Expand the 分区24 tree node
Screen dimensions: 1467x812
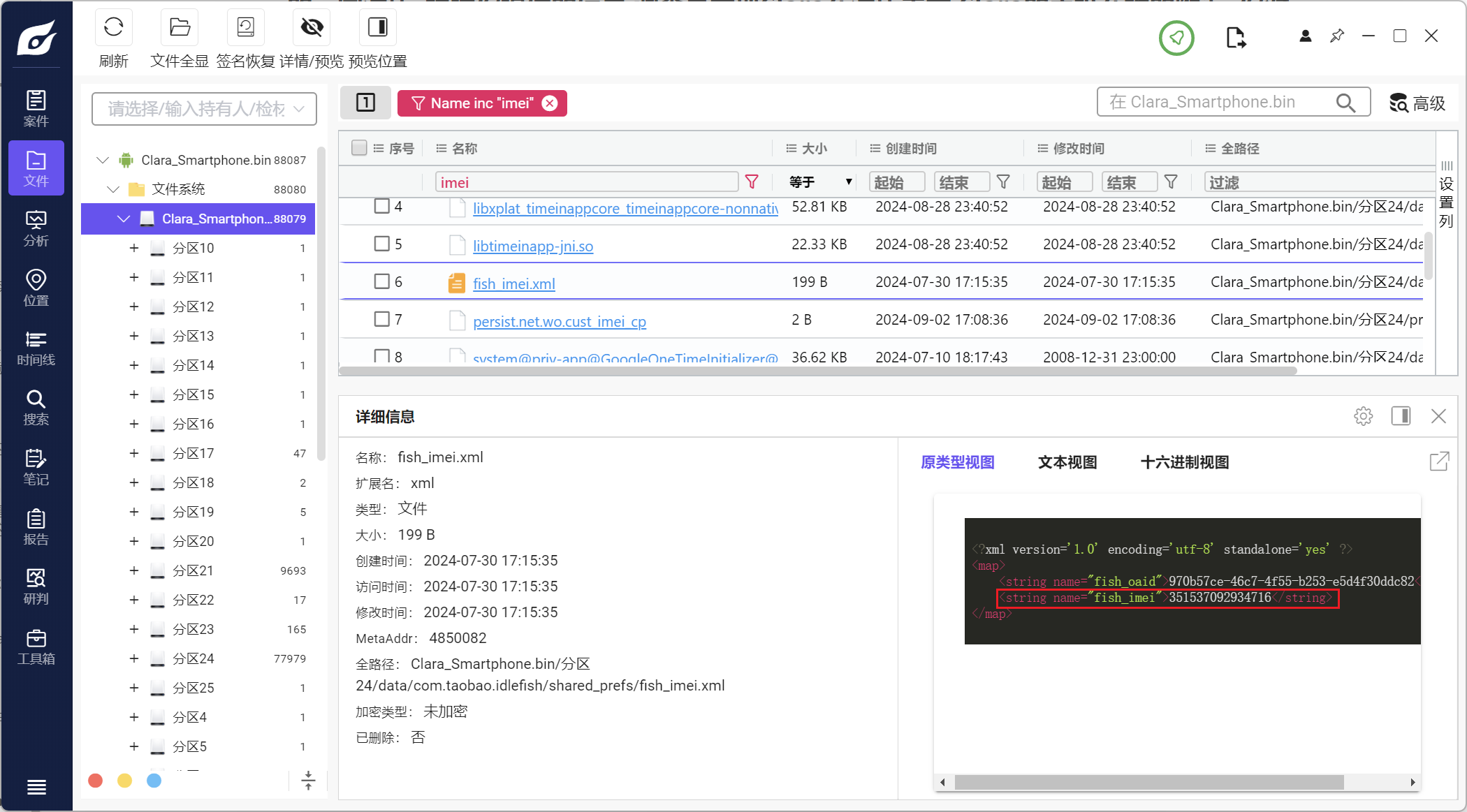click(134, 658)
